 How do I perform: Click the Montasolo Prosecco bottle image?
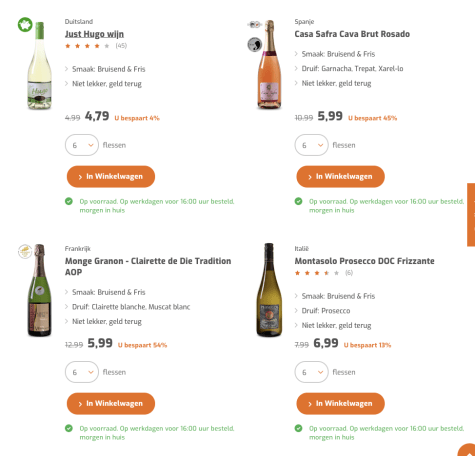269,290
